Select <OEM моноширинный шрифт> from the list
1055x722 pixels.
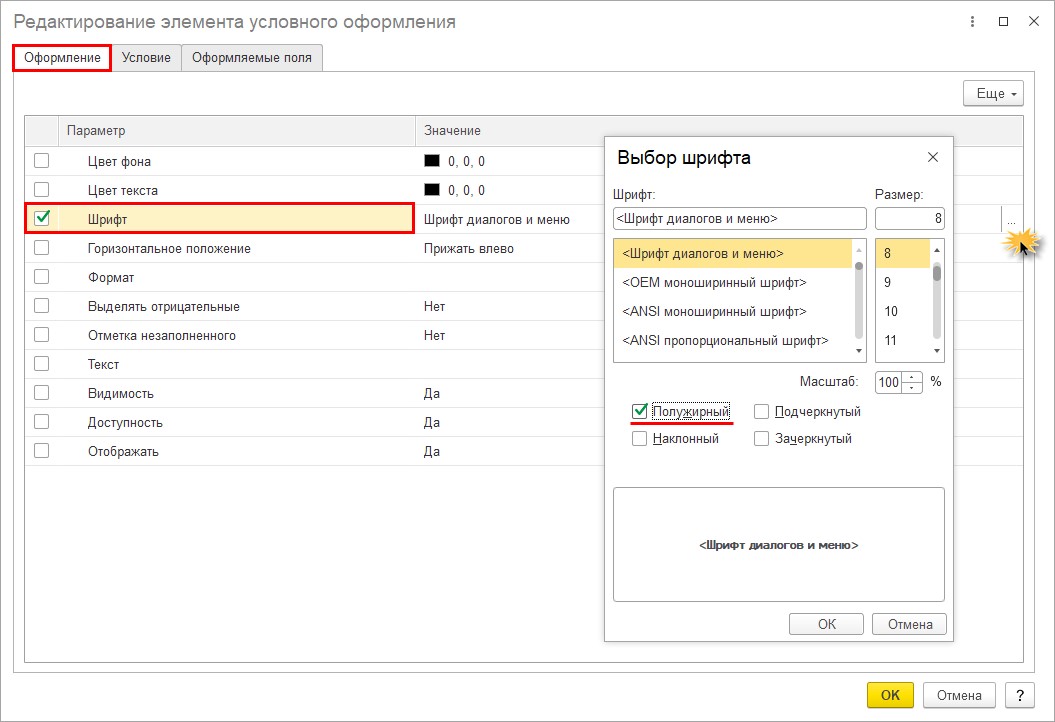[714, 283]
